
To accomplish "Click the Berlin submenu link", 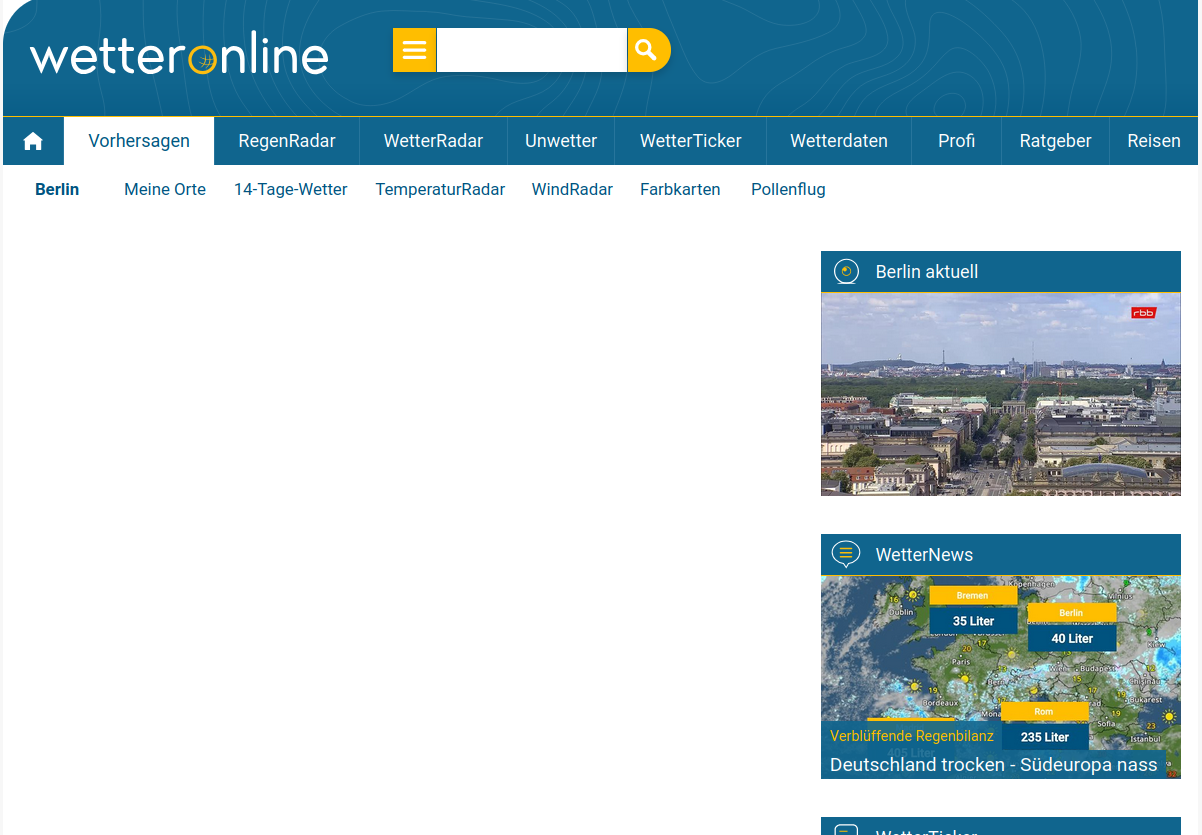I will (x=57, y=189).
